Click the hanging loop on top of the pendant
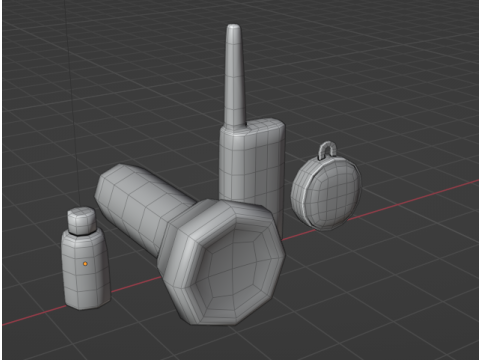This screenshot has height=360, width=480. pyautogui.click(x=327, y=150)
